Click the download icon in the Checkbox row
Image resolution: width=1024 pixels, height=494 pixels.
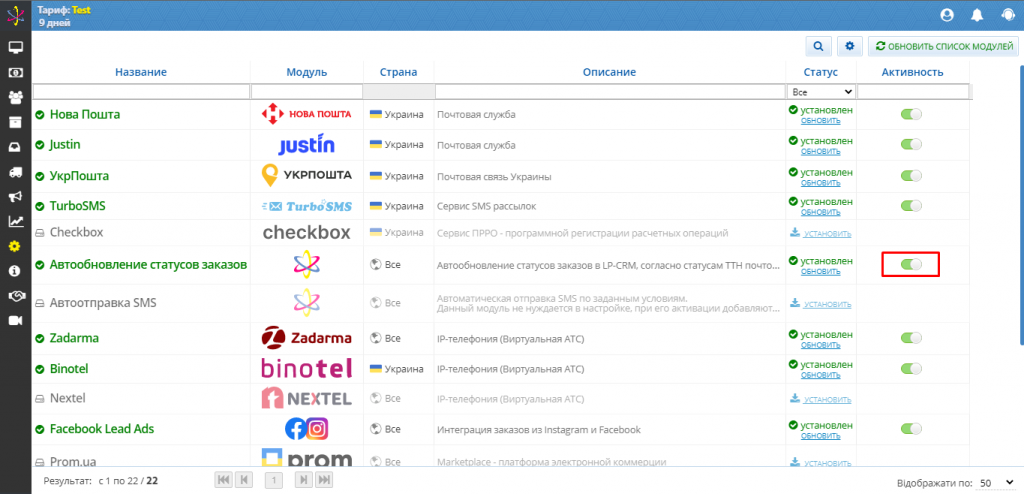795,232
